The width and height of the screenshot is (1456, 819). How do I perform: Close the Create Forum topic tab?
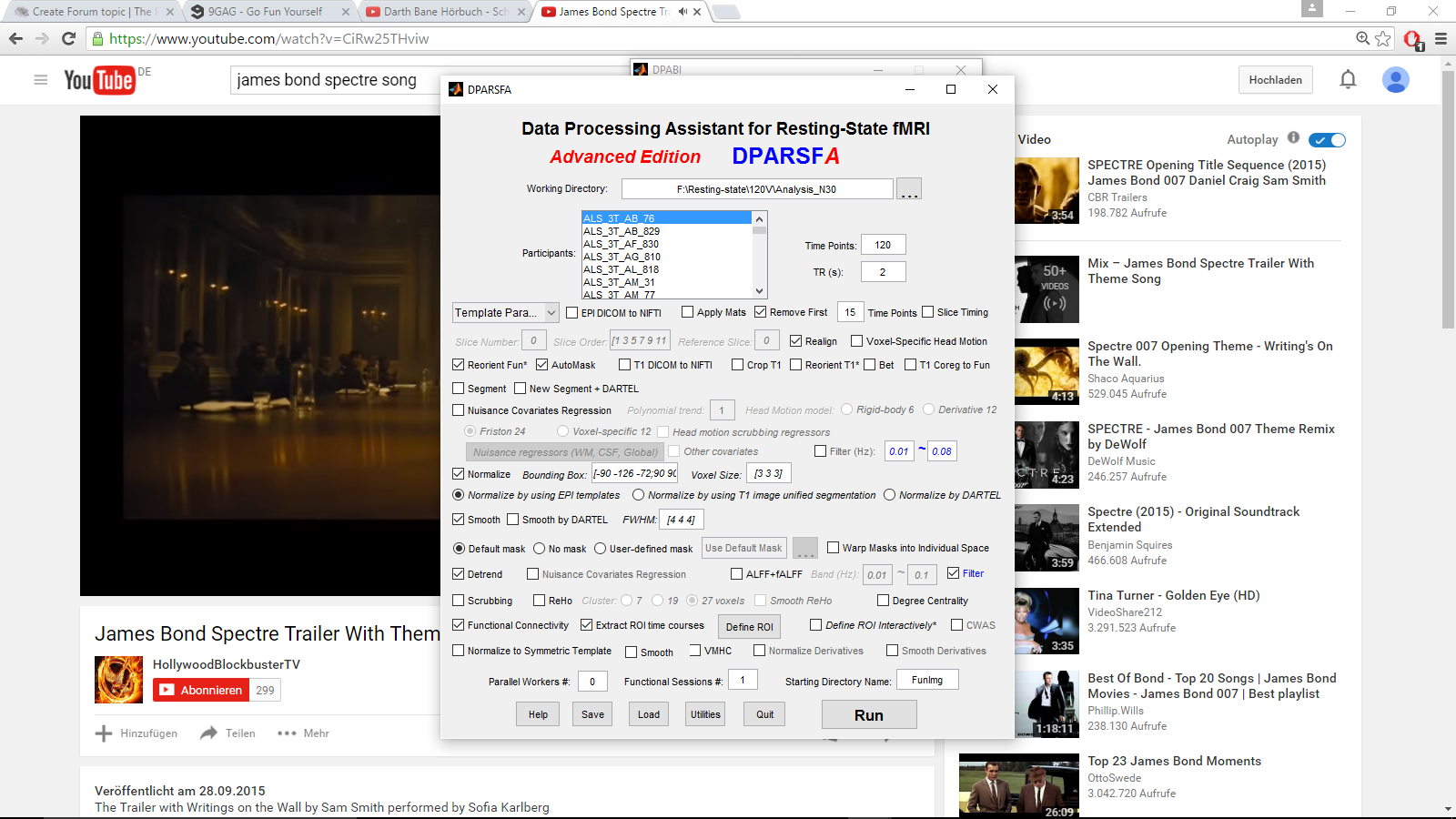[x=169, y=12]
